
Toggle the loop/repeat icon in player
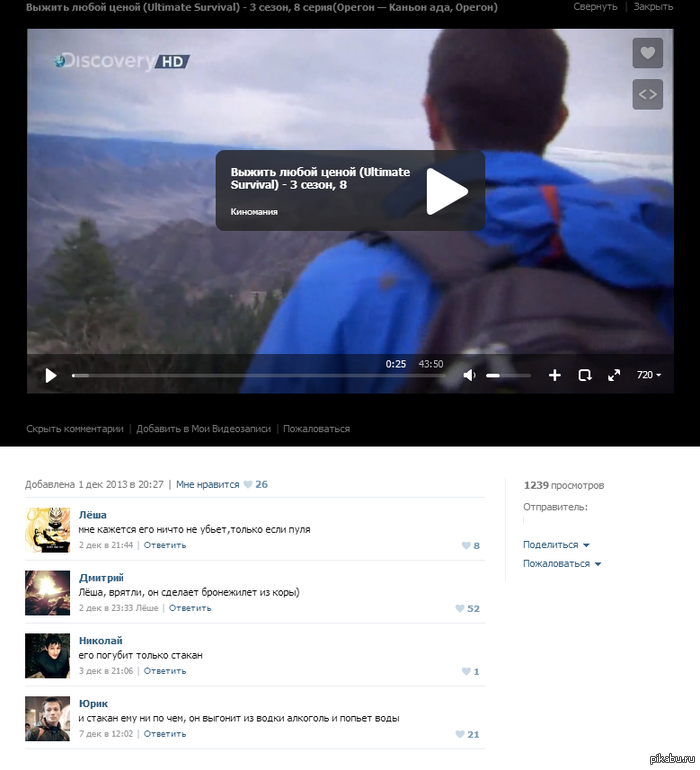(585, 375)
